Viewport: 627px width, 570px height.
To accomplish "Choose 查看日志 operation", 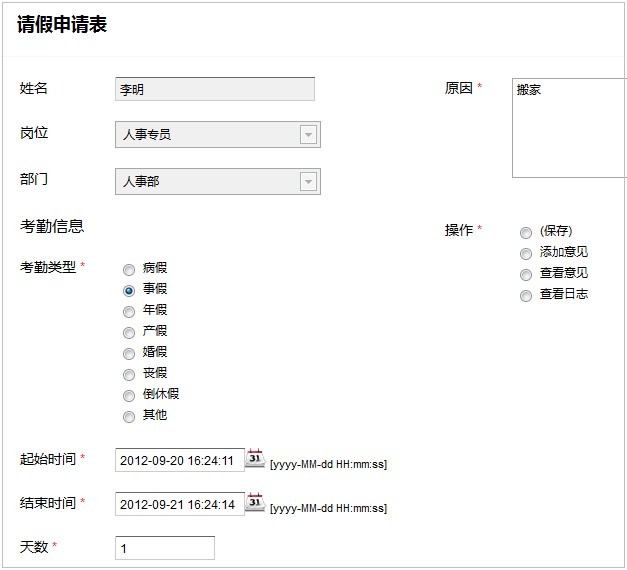I will [x=526, y=295].
